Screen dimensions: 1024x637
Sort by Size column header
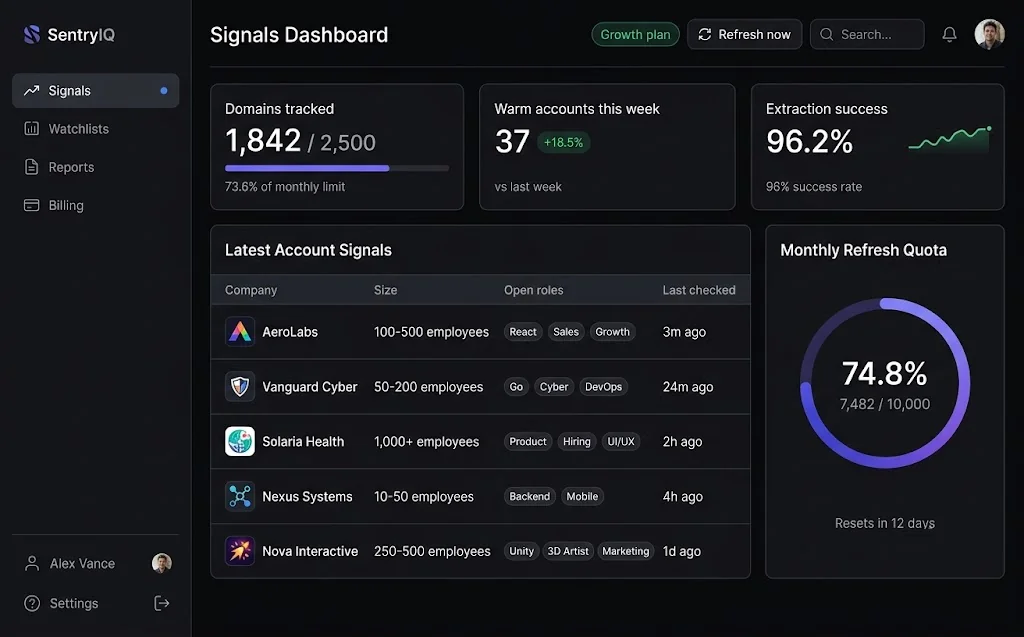[385, 290]
